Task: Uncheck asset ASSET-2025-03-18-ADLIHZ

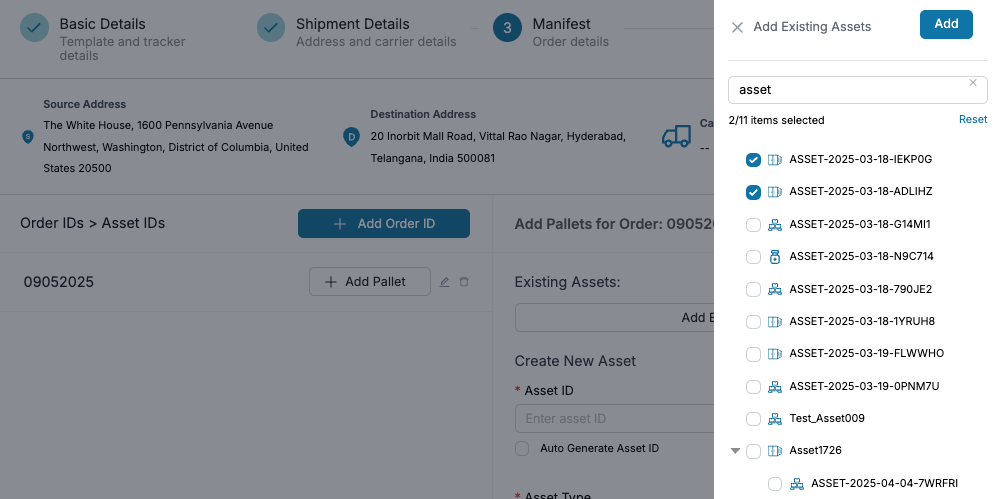Action: [x=754, y=192]
